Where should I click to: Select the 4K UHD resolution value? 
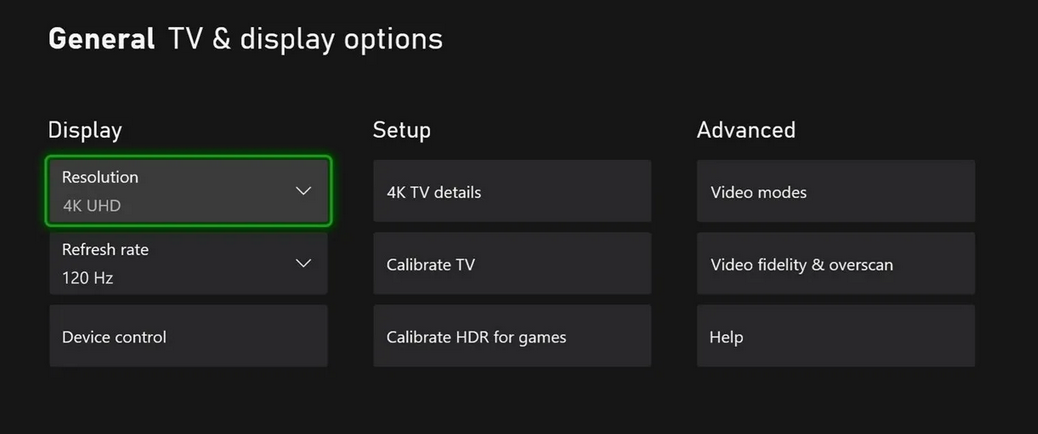point(91,206)
